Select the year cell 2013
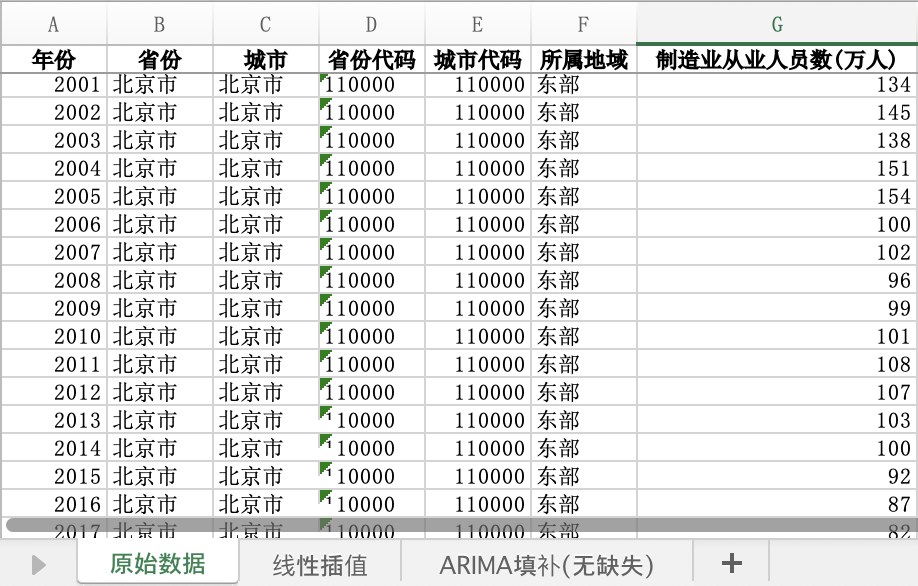 [54, 420]
